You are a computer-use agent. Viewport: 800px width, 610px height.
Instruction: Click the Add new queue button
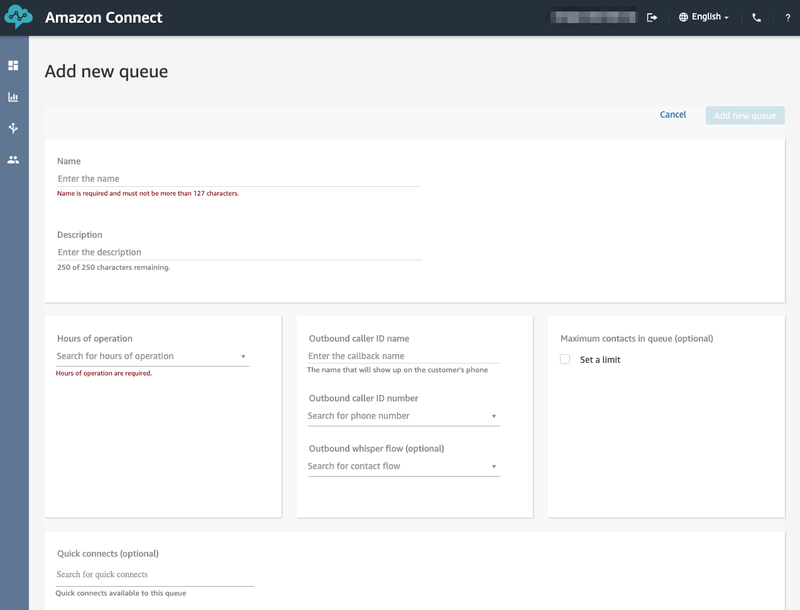click(745, 115)
